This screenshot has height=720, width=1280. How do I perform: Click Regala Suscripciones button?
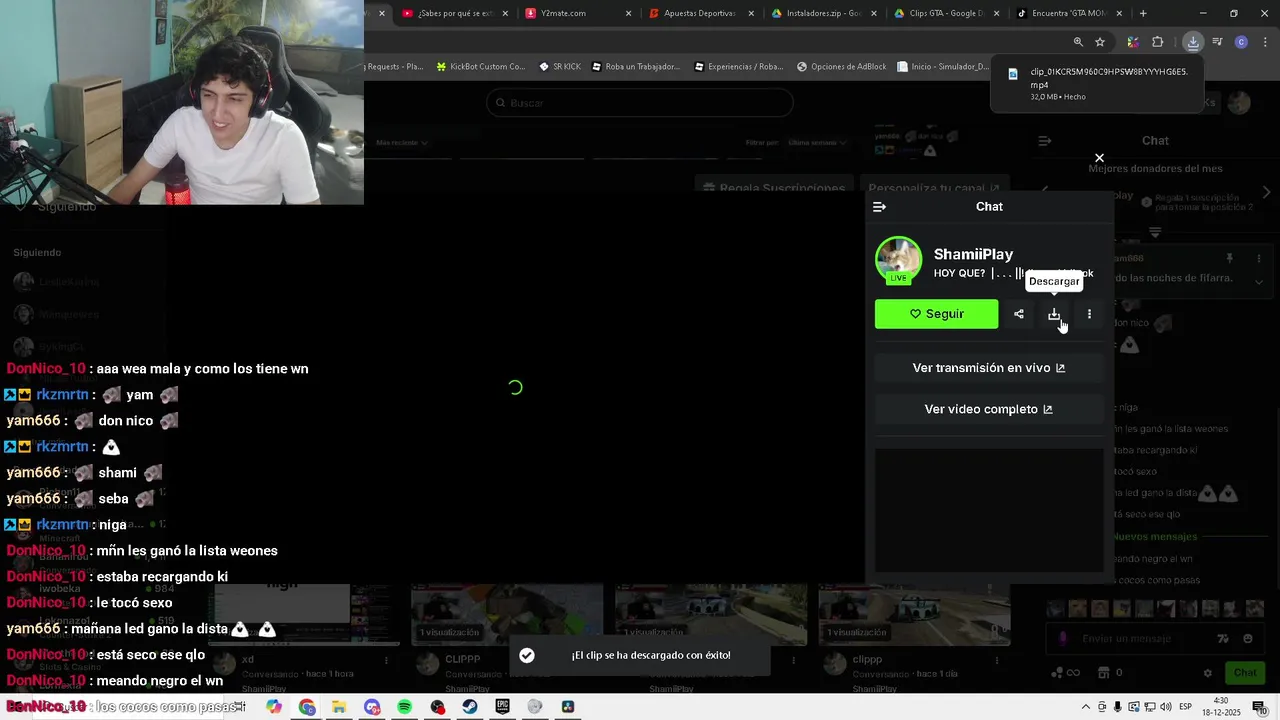pos(775,187)
